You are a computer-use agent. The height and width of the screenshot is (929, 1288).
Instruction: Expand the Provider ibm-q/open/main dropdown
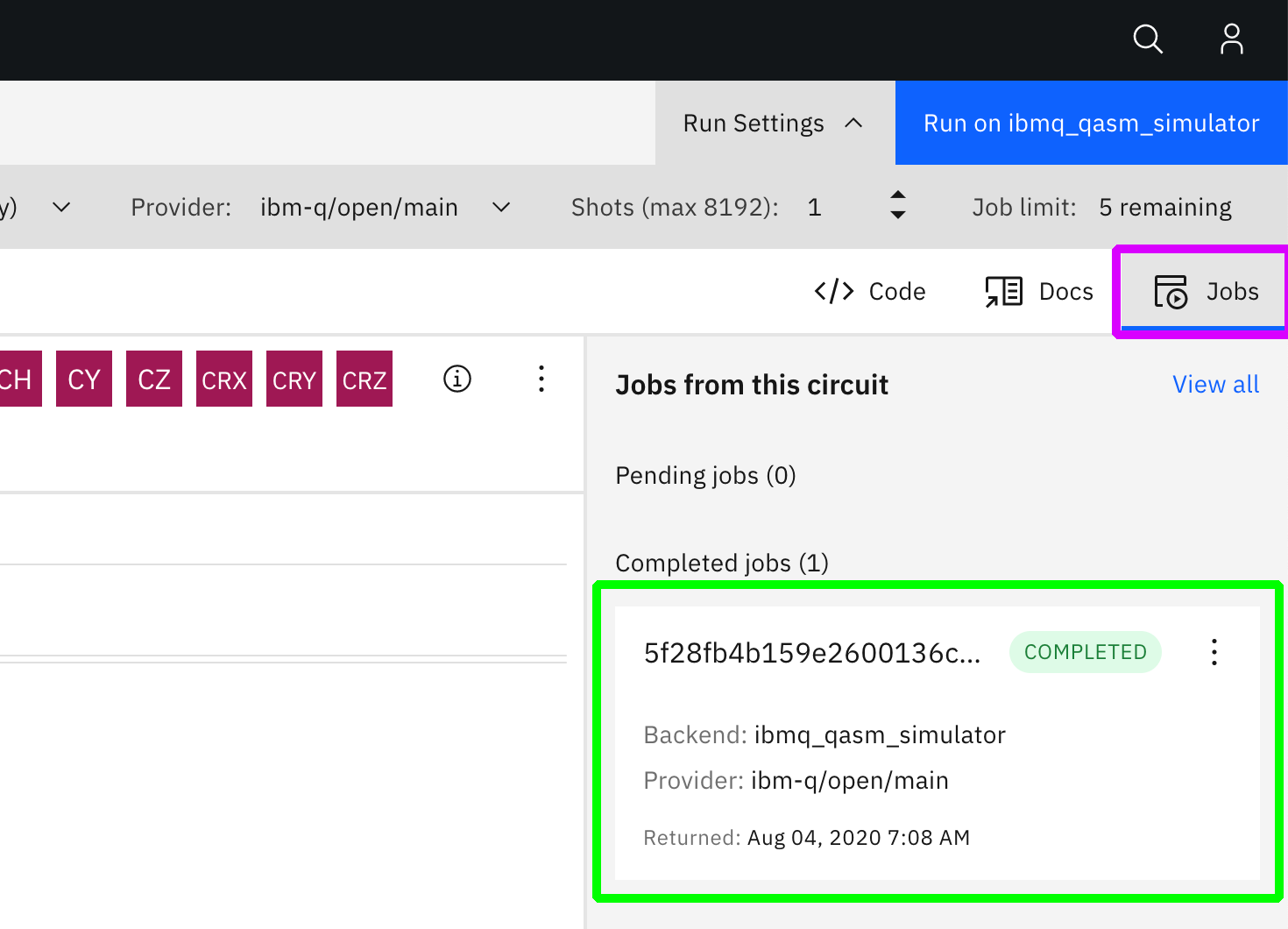point(501,208)
